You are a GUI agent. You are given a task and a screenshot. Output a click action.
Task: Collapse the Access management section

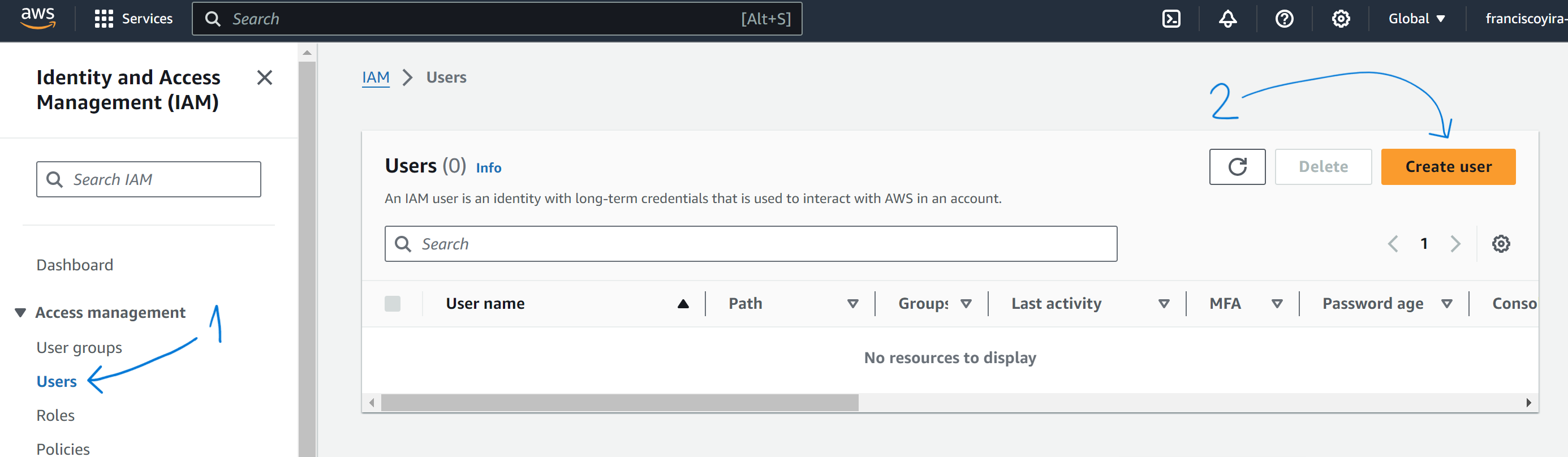coord(20,313)
